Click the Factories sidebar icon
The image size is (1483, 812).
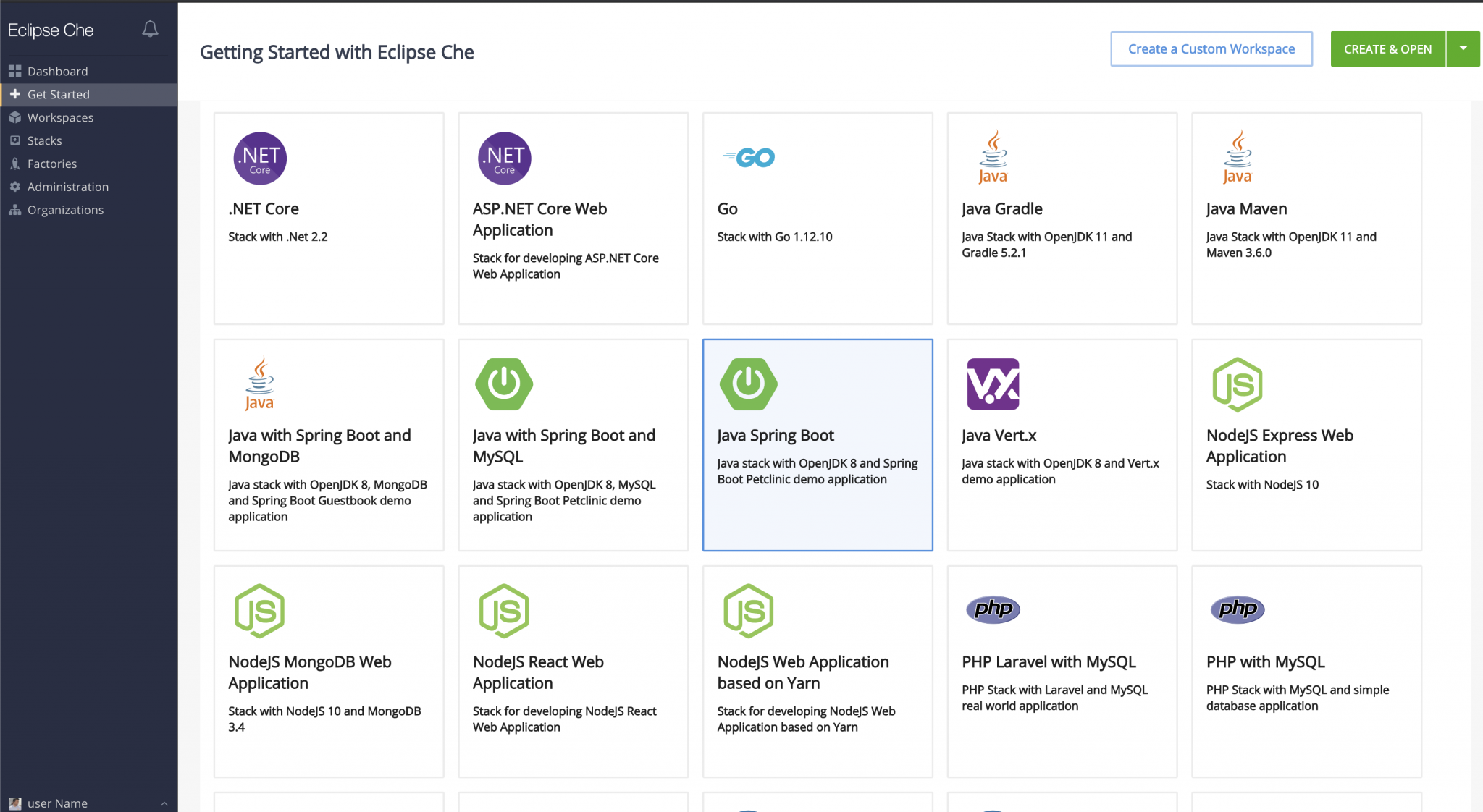(15, 164)
